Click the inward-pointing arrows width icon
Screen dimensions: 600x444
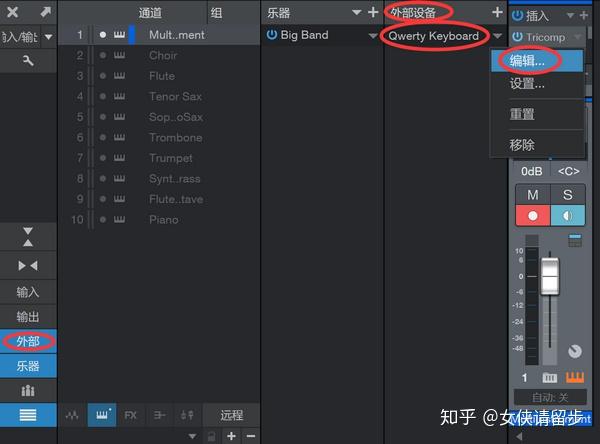pos(28,266)
